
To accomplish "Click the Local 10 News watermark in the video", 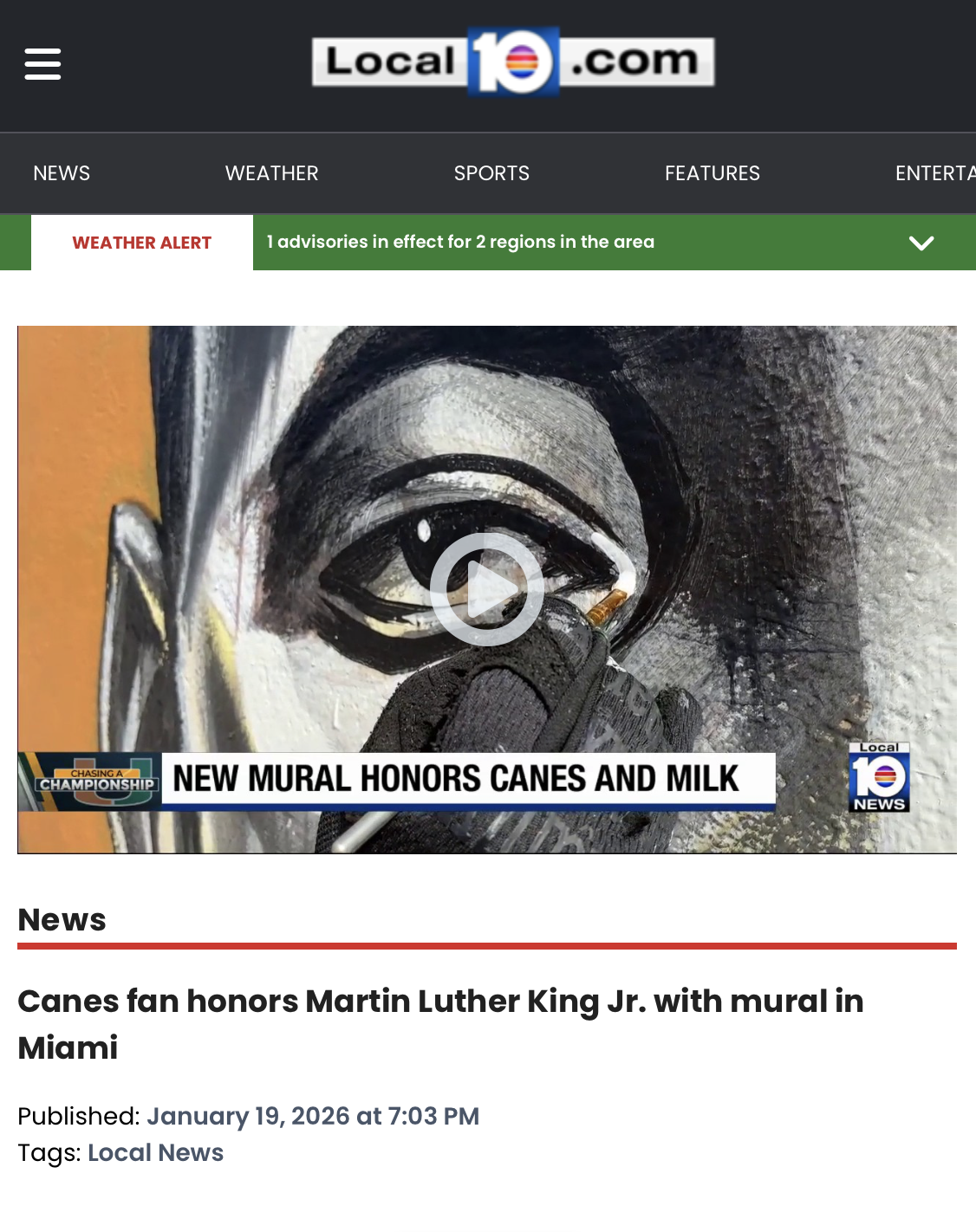I will coord(879,777).
